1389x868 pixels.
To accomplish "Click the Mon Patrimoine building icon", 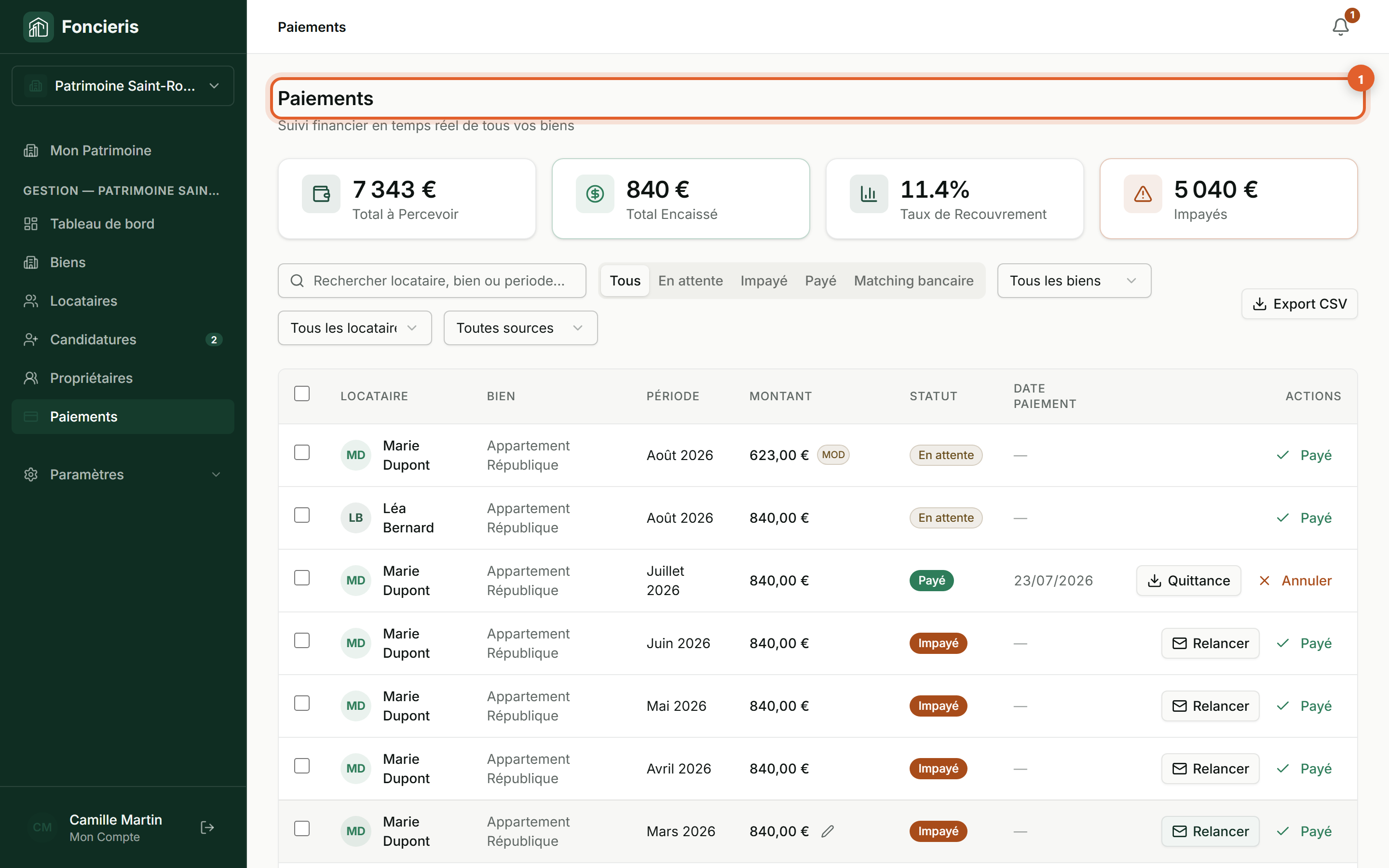I will (x=31, y=150).
